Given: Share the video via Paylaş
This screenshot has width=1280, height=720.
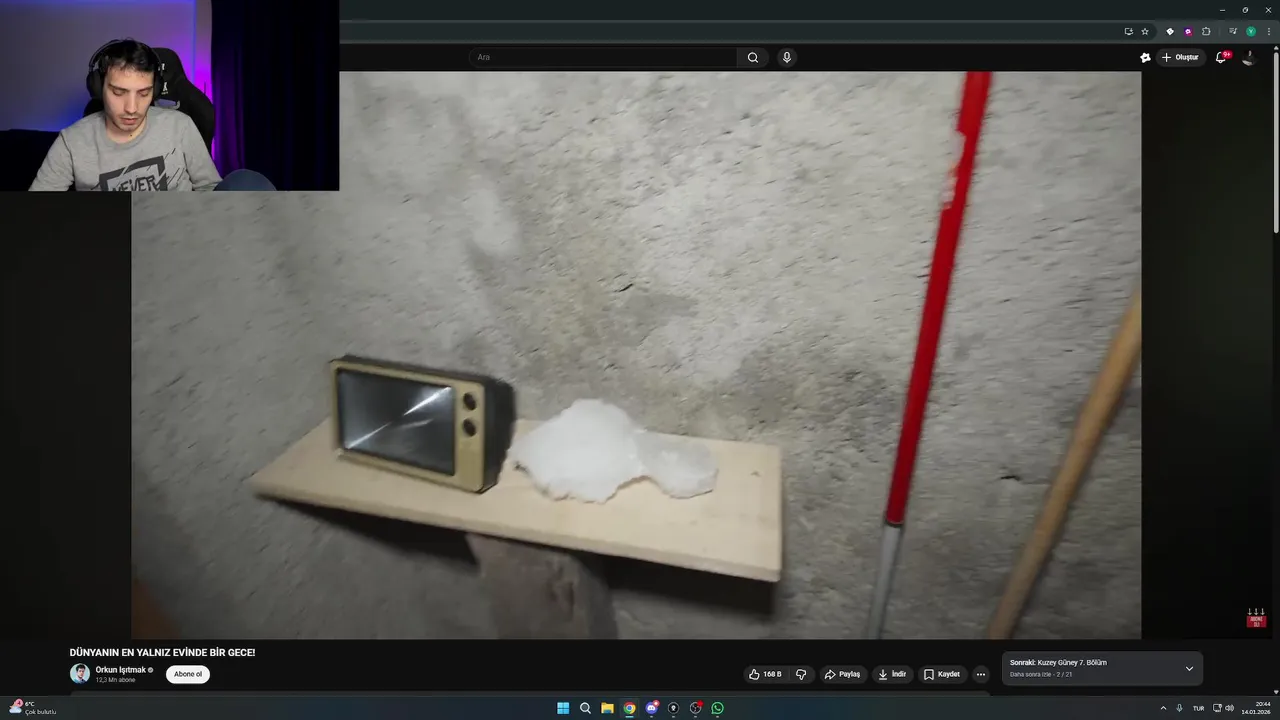Looking at the screenshot, I should coord(842,674).
